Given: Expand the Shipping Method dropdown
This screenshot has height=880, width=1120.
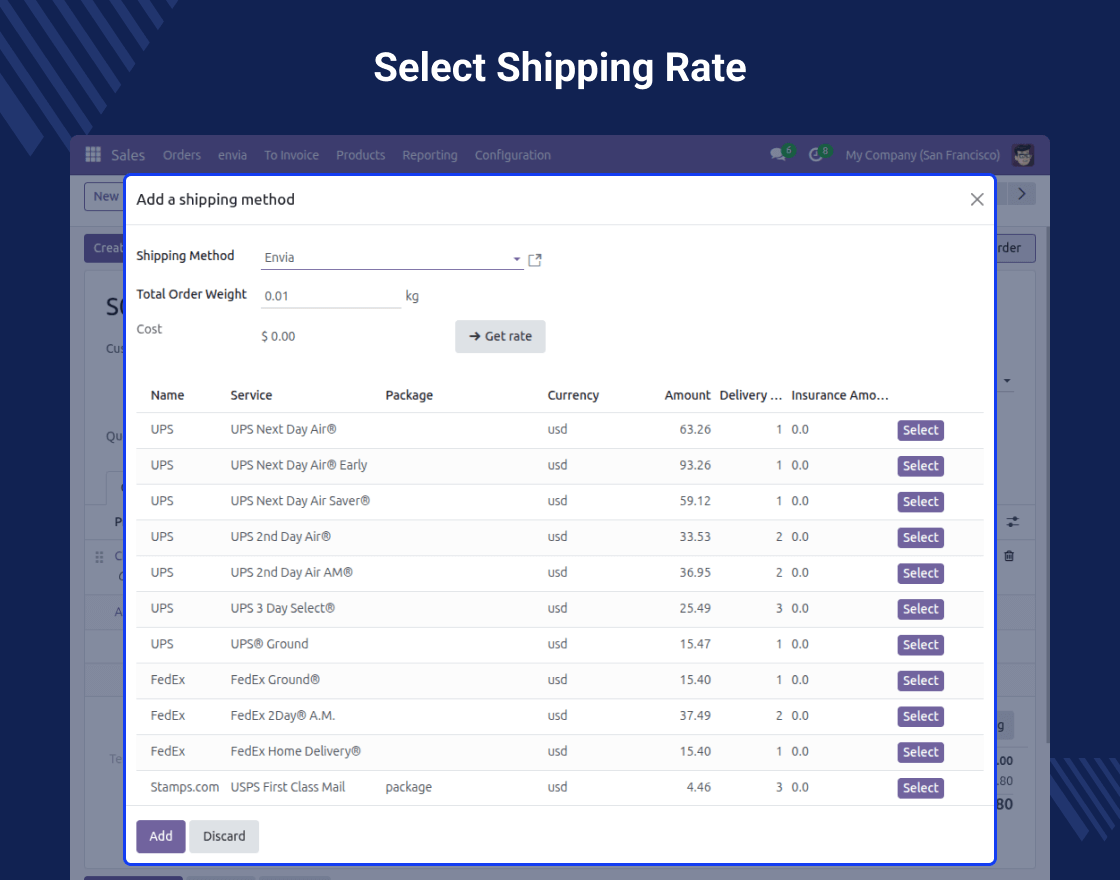Looking at the screenshot, I should coord(516,259).
